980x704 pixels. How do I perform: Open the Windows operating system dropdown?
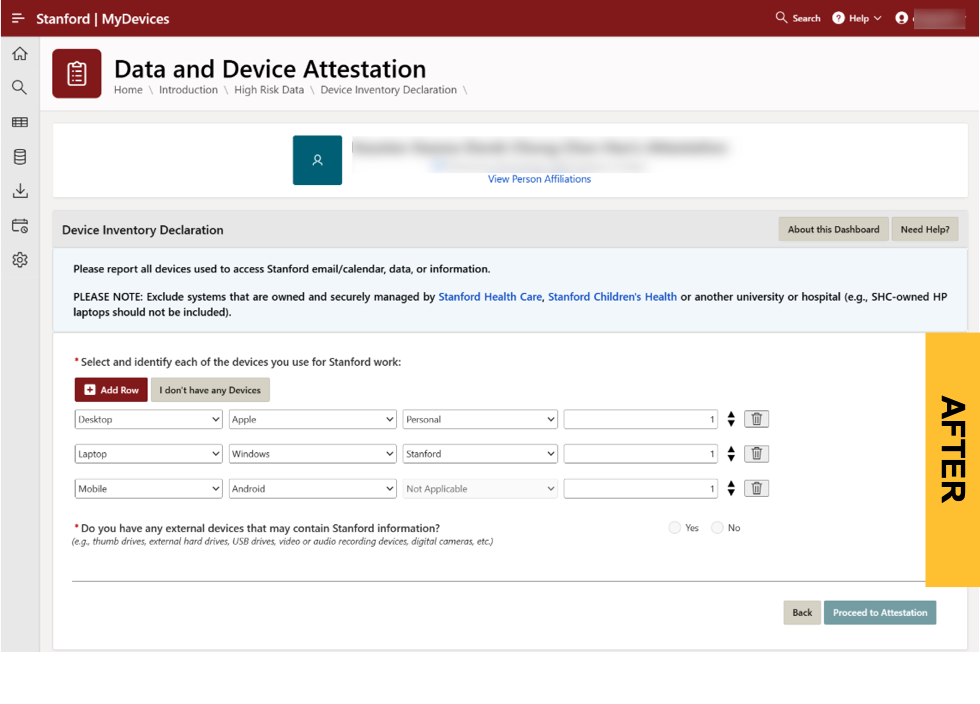tap(312, 453)
